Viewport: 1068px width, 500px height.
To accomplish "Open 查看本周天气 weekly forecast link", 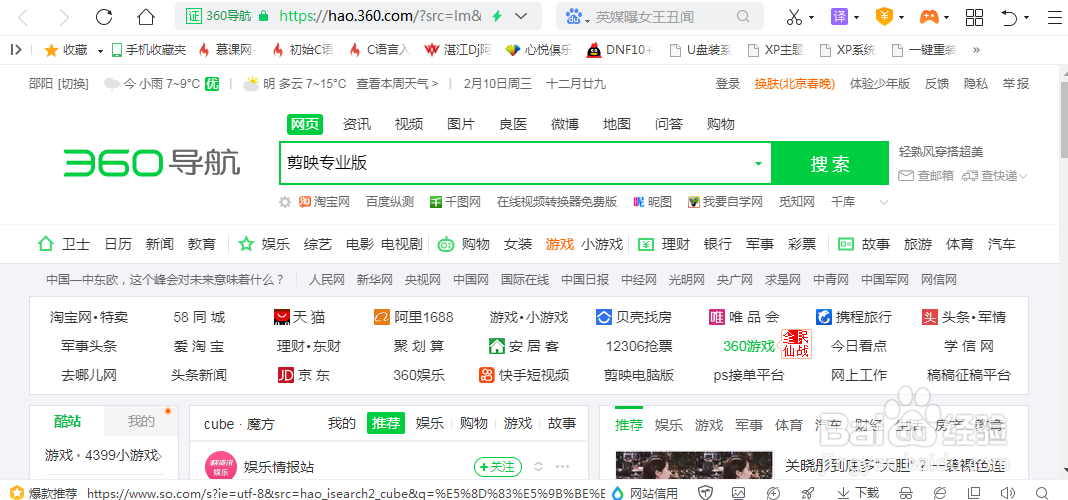I will coord(397,84).
